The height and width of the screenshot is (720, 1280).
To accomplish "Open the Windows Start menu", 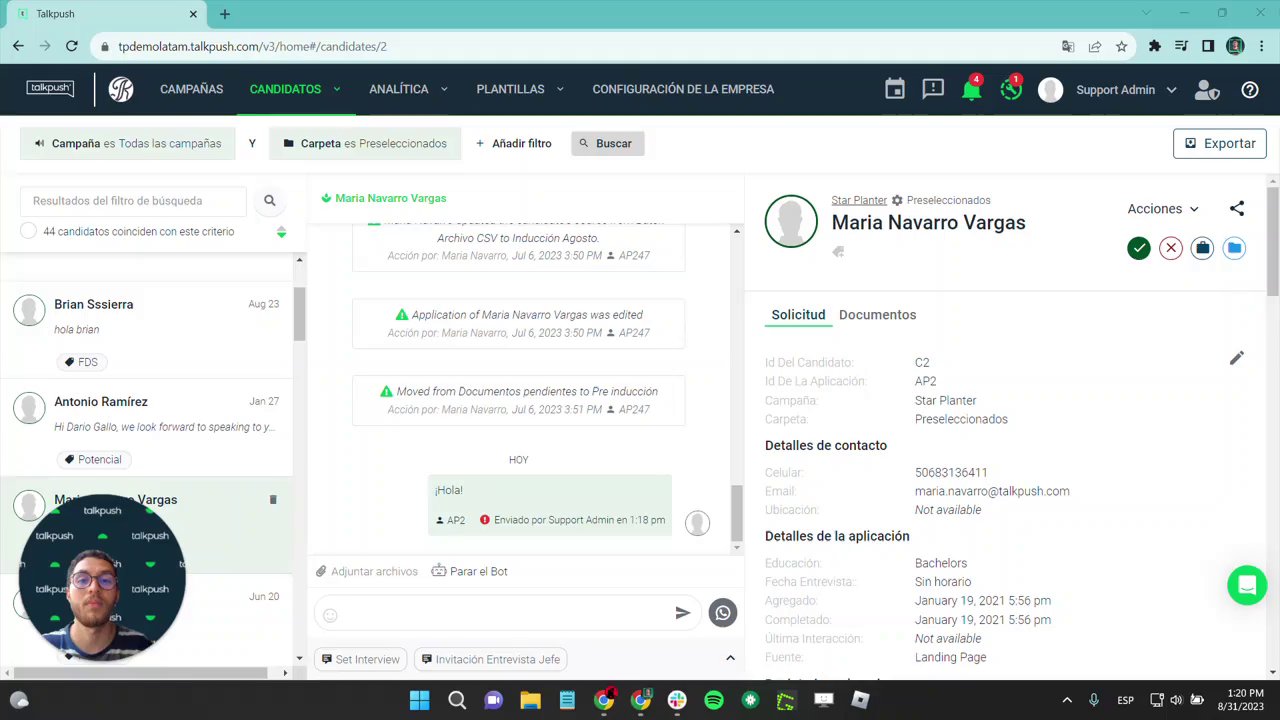I will tap(420, 700).
